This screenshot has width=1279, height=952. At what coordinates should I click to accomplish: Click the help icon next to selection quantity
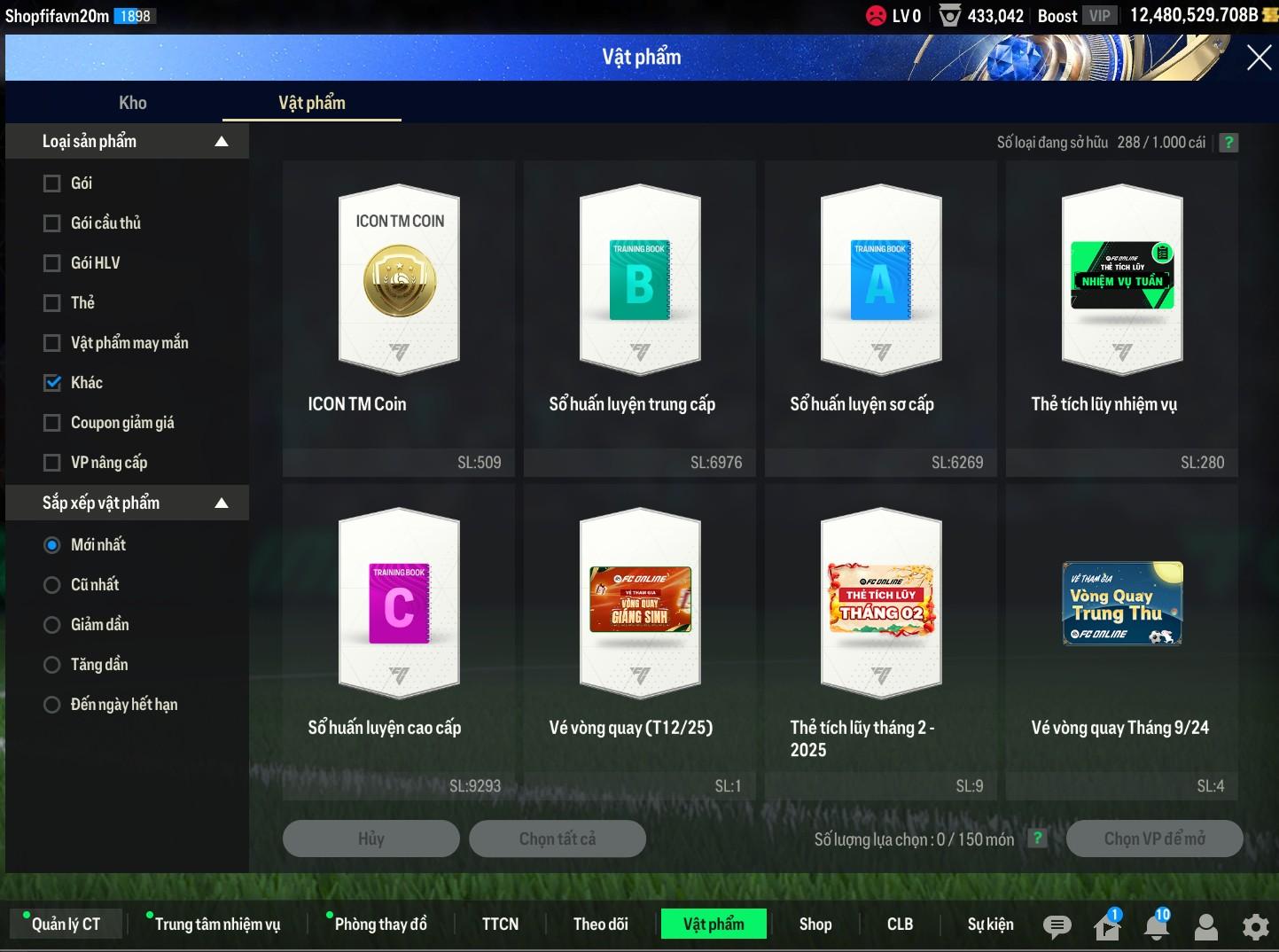[1037, 839]
